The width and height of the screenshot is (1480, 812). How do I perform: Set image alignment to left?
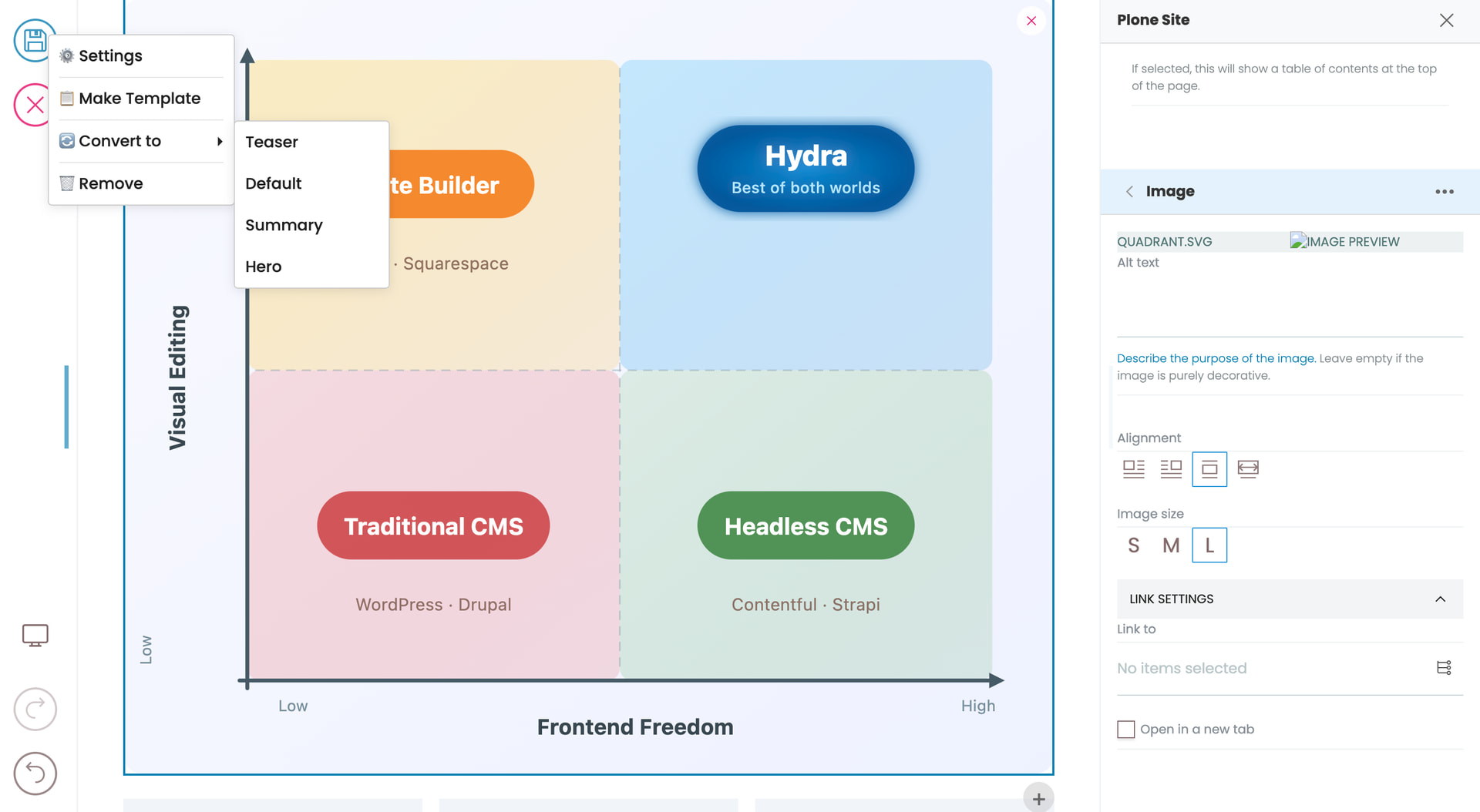coord(1133,468)
